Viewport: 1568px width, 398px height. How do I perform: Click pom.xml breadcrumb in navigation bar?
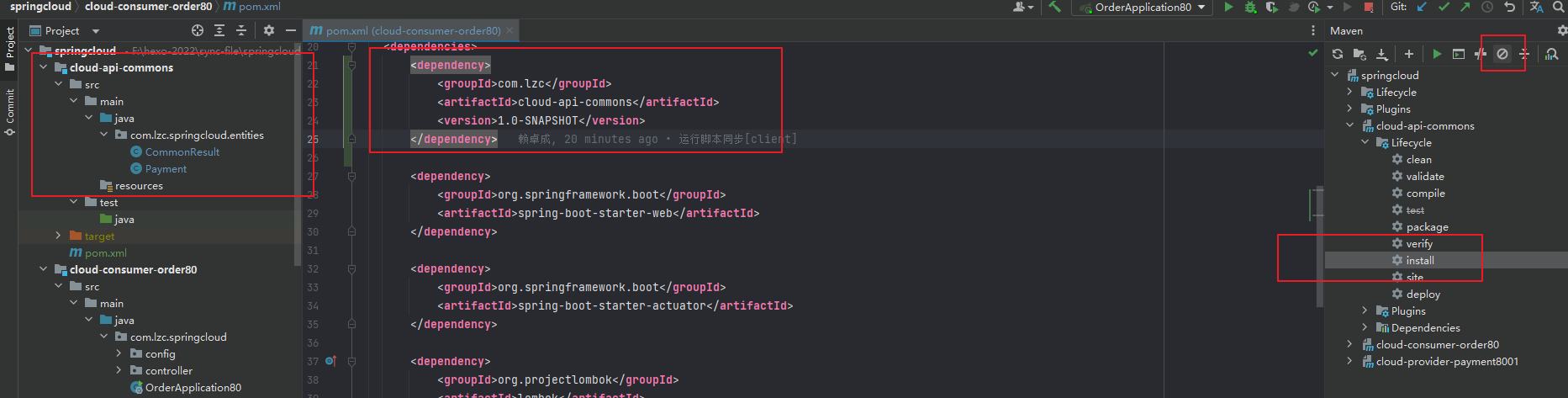pyautogui.click(x=252, y=7)
